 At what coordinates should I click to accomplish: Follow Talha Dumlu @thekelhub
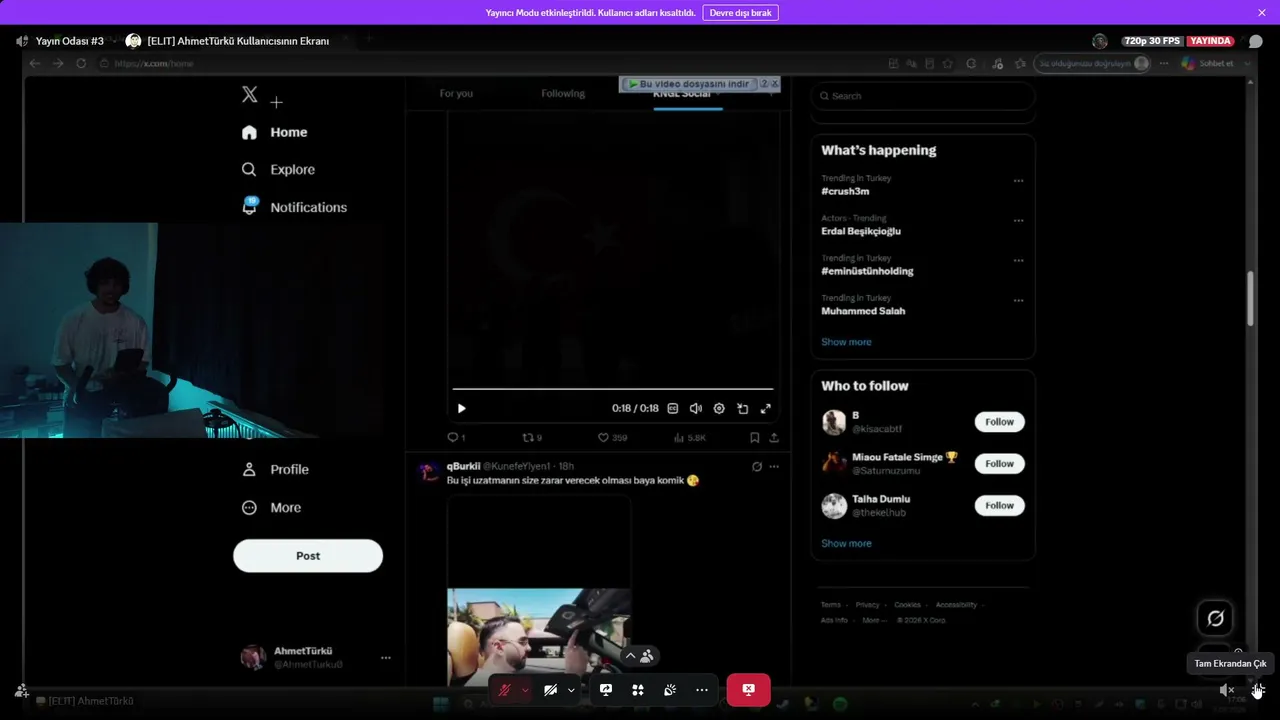[x=1000, y=506]
